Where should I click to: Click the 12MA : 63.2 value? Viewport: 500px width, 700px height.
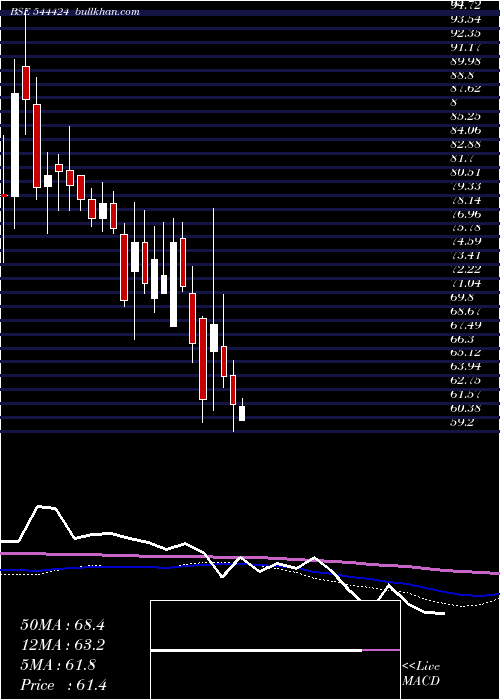pos(62,645)
